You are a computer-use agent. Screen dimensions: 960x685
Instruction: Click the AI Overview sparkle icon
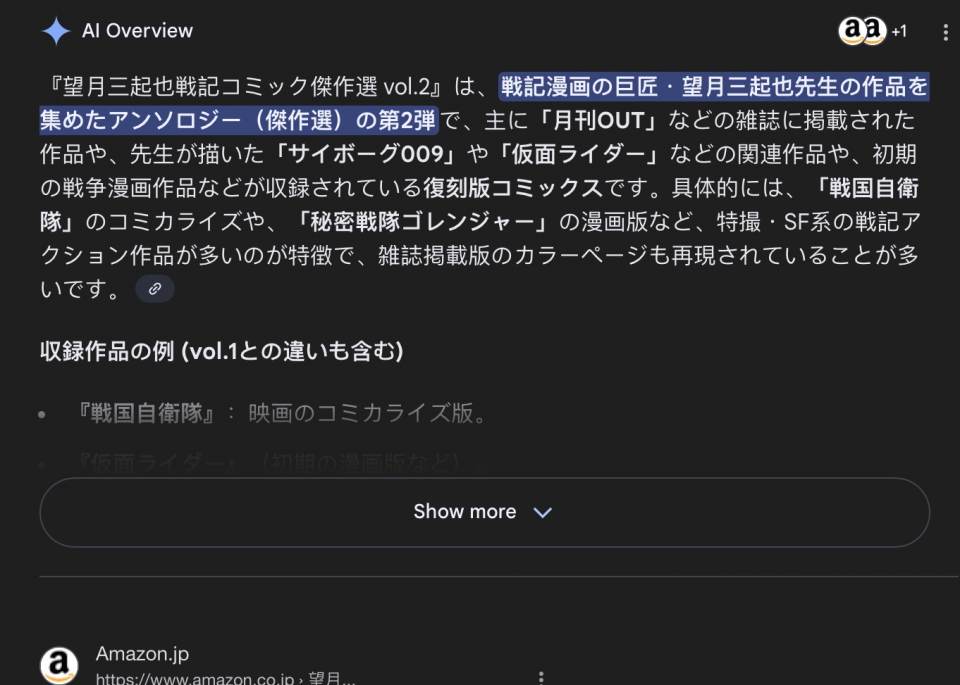(x=55, y=31)
